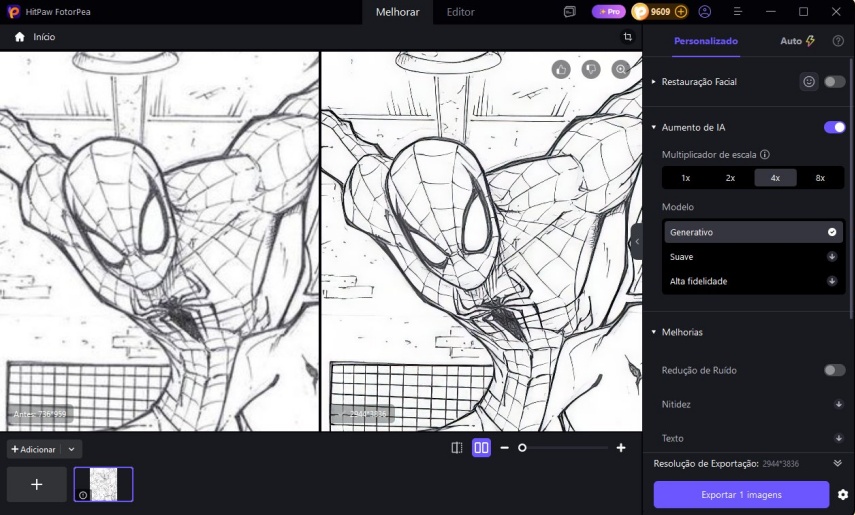Screen dimensions: 855x515
Task: Download the Nitidez enhancement
Action: [x=838, y=404]
